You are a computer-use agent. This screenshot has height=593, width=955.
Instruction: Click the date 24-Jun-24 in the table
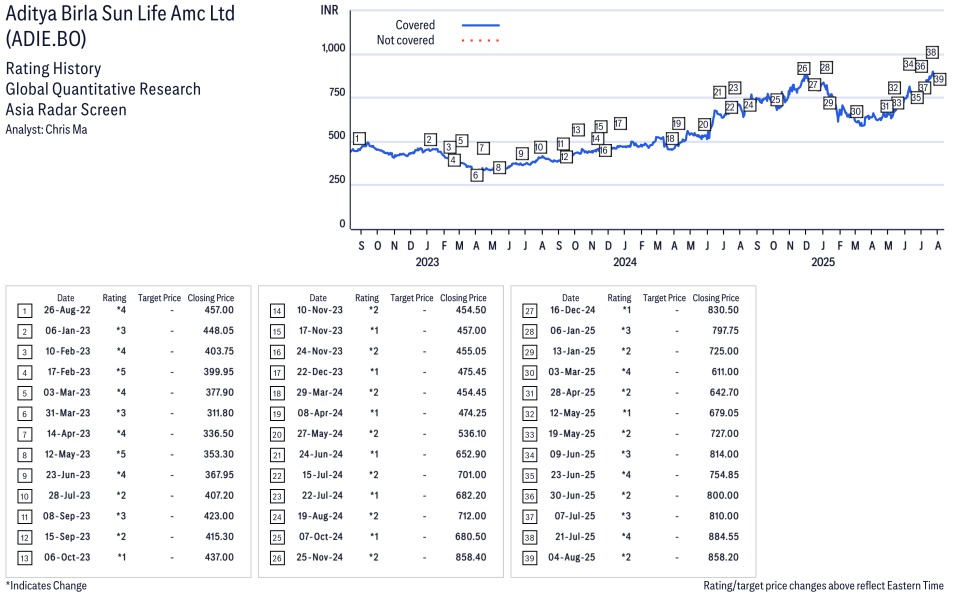(x=321, y=454)
